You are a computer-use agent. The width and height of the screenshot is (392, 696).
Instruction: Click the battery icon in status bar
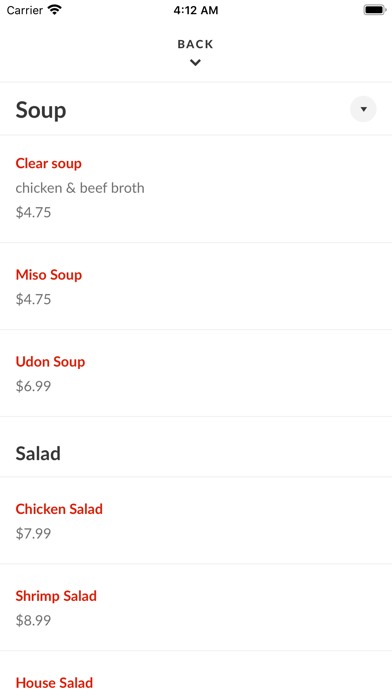375,10
